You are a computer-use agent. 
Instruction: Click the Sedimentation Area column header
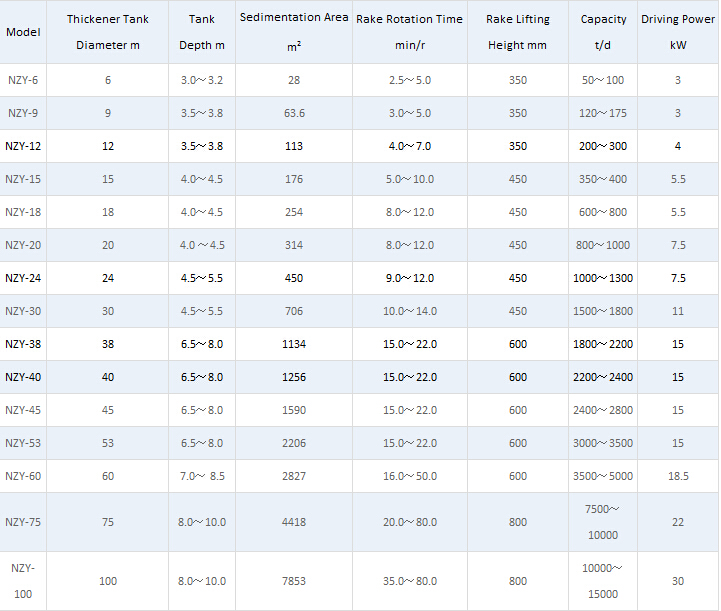(294, 31)
